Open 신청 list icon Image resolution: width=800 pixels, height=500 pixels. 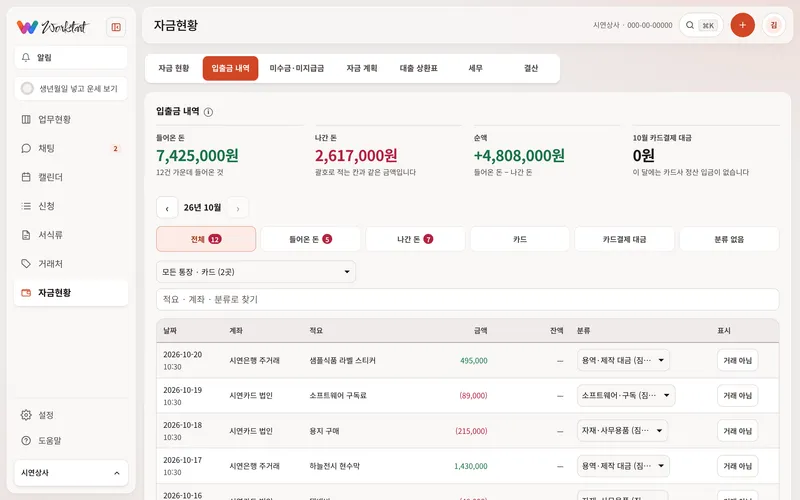tap(26, 206)
